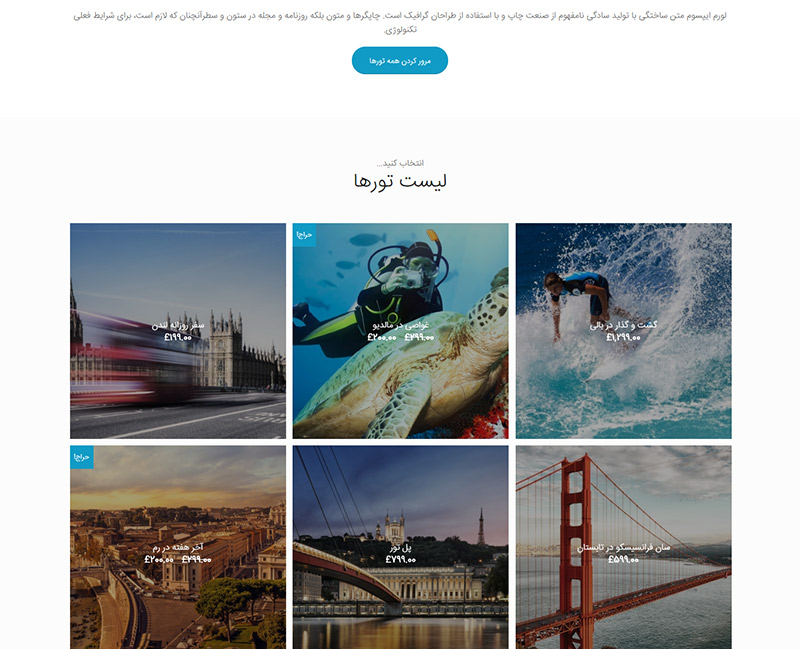Open the bridge tour image with £799 price

click(401, 547)
